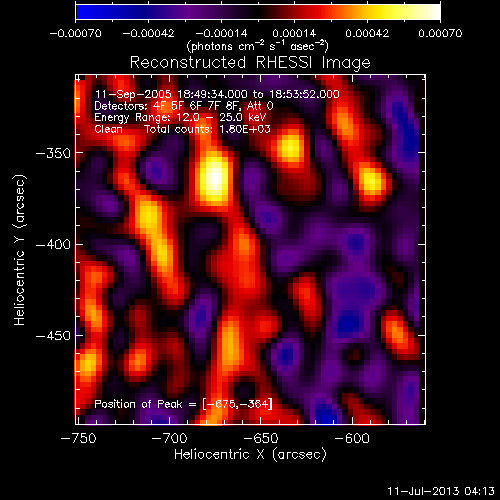Viewport: 500px width, 500px height.
Task: Click the -350 tick label on Y axis
Action: click(53, 153)
